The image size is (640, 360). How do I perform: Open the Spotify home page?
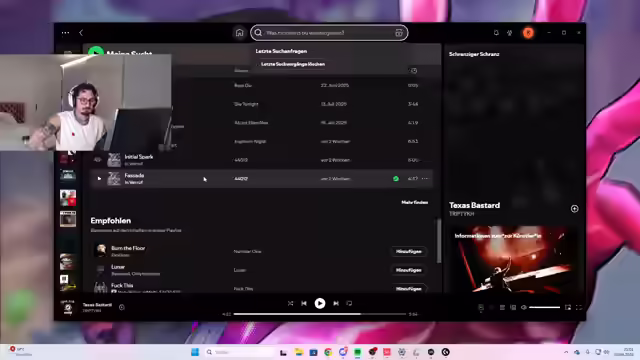239,33
